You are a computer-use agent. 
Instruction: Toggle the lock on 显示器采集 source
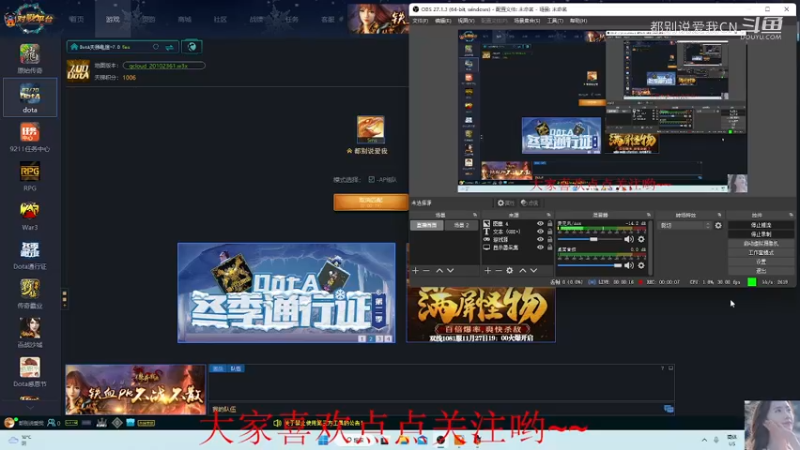549,247
